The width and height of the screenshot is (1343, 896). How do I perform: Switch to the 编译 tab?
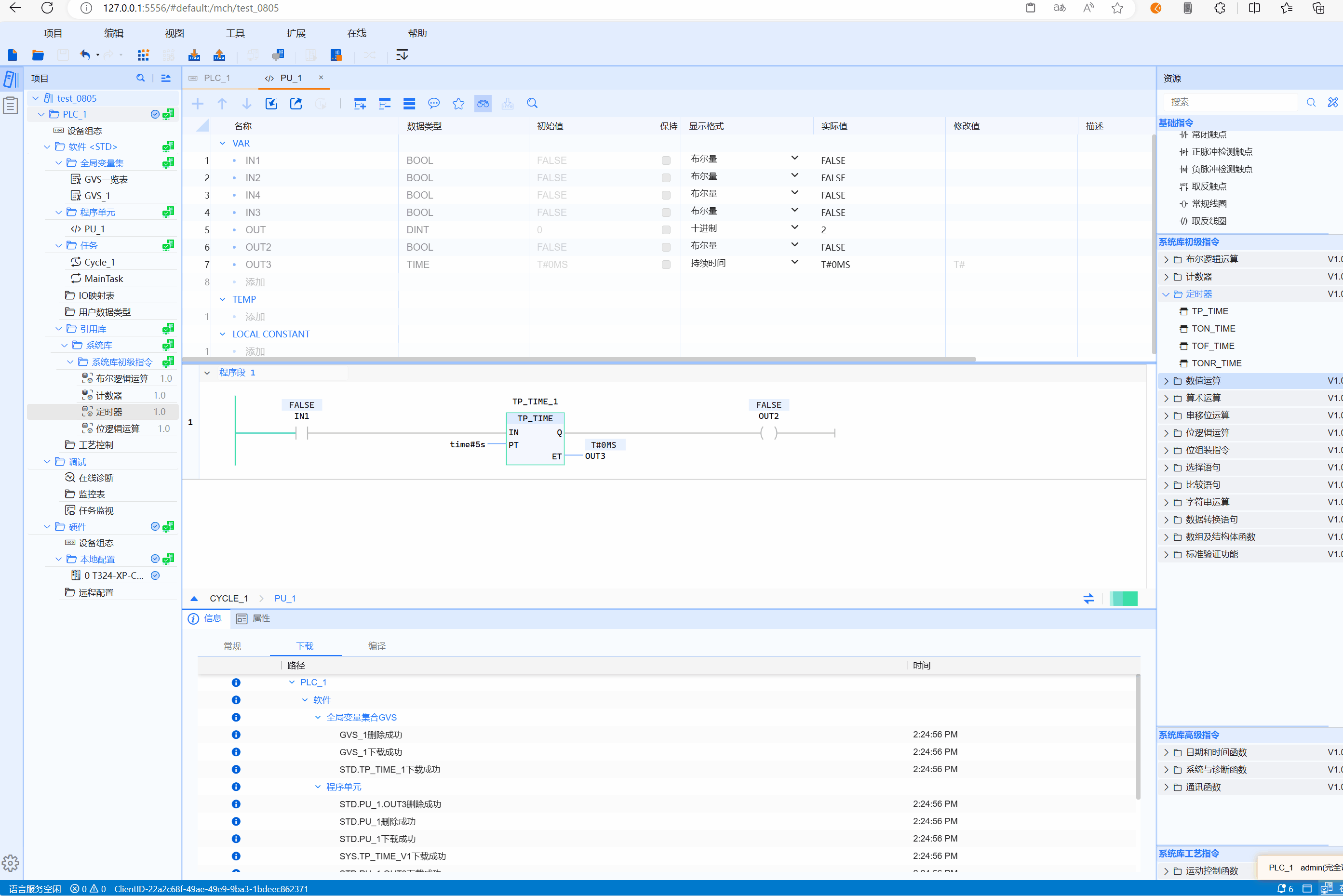point(376,646)
